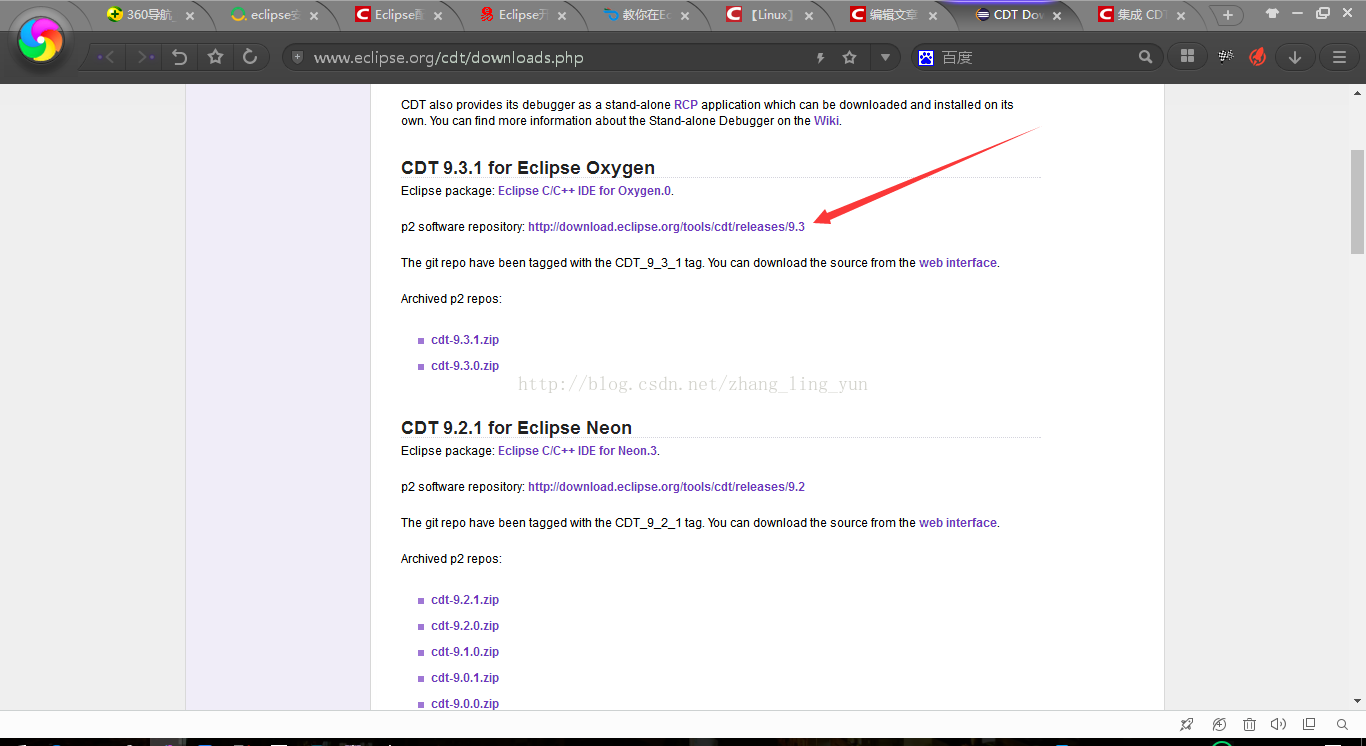This screenshot has width=1366, height=746.
Task: Switch to the 360导航 tab
Action: click(x=147, y=15)
